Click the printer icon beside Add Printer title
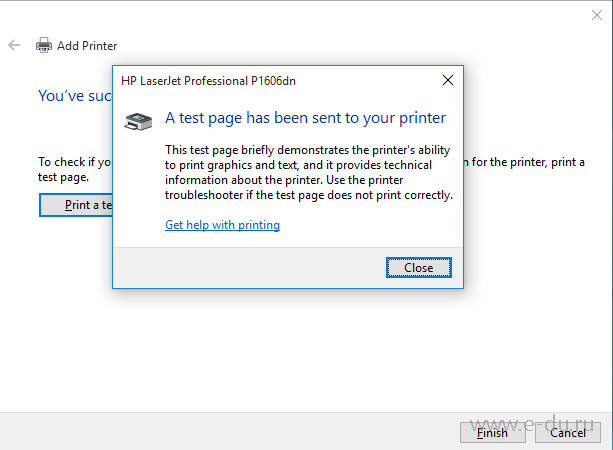This screenshot has width=613, height=450. 44,45
